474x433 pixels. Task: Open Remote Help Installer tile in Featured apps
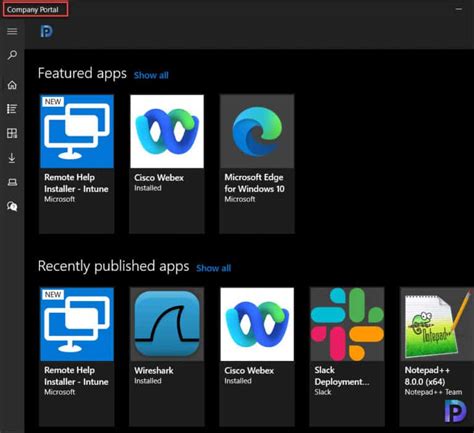point(77,164)
